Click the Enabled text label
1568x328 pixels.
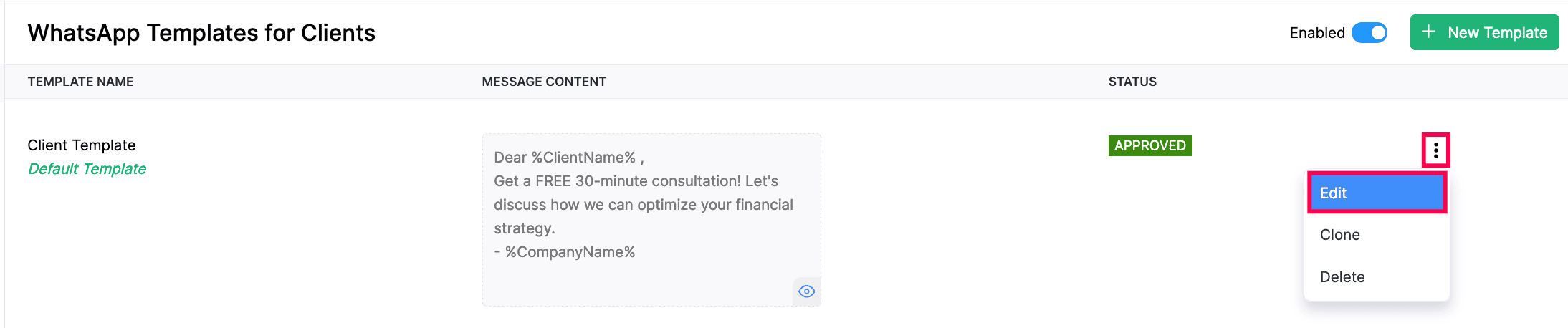coord(1316,33)
